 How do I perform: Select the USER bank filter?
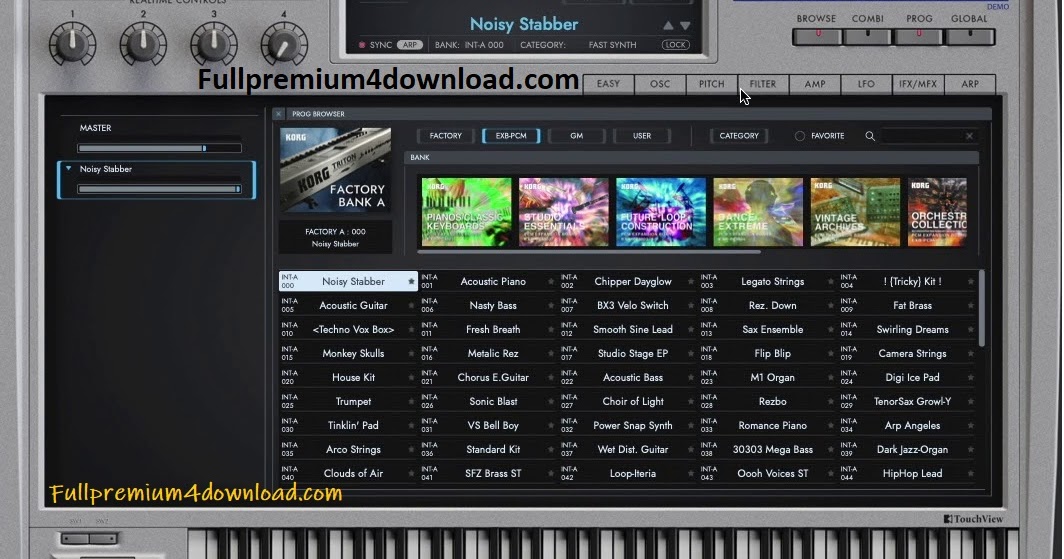pos(642,136)
